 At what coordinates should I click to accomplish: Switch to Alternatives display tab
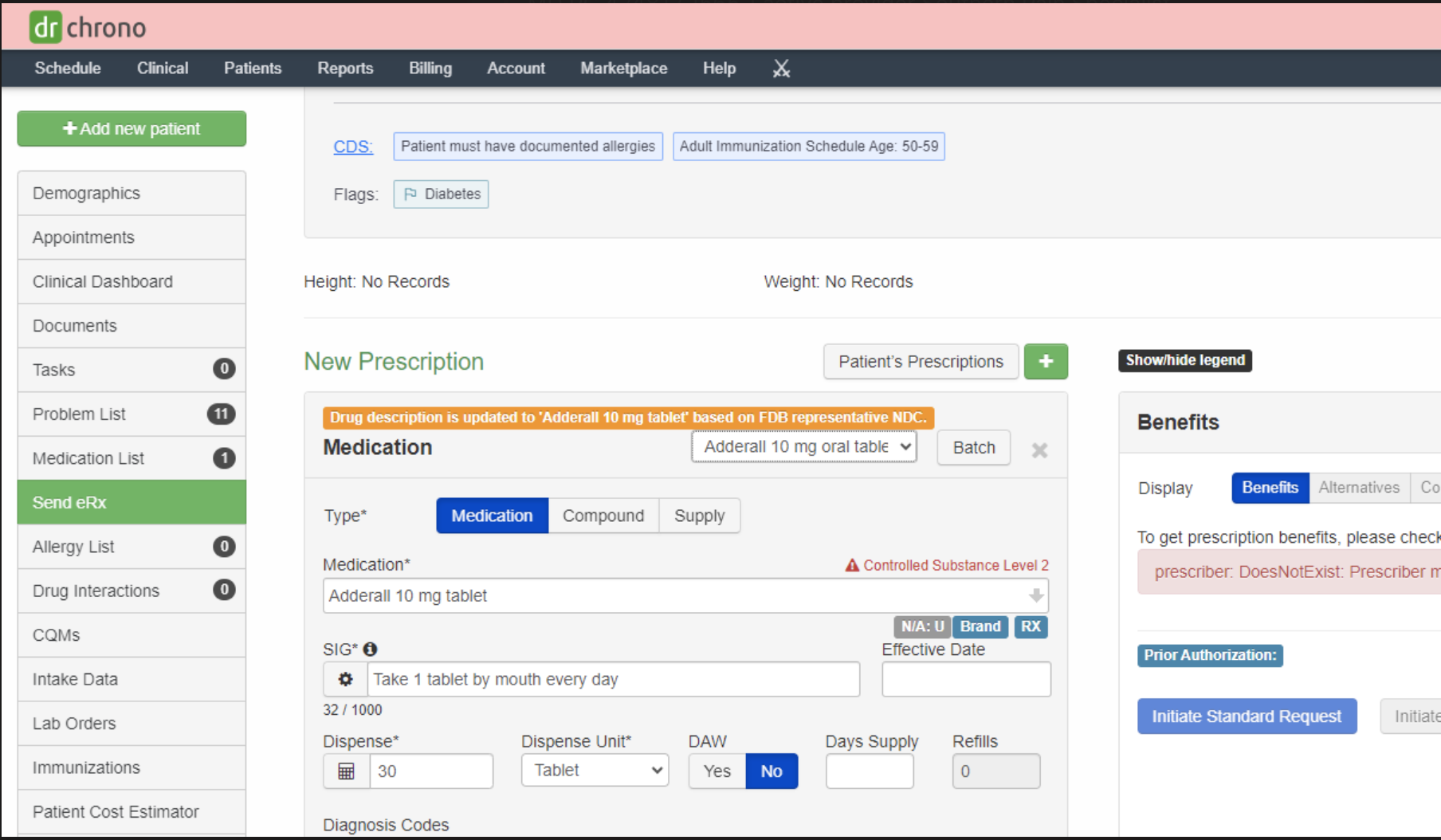click(1359, 488)
